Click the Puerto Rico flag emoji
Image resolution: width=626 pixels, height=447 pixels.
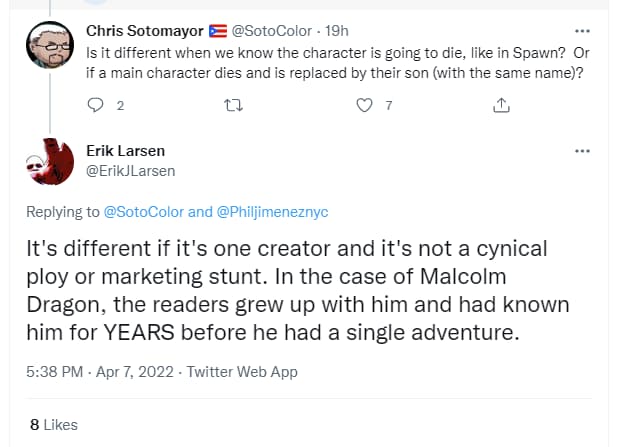click(x=218, y=31)
